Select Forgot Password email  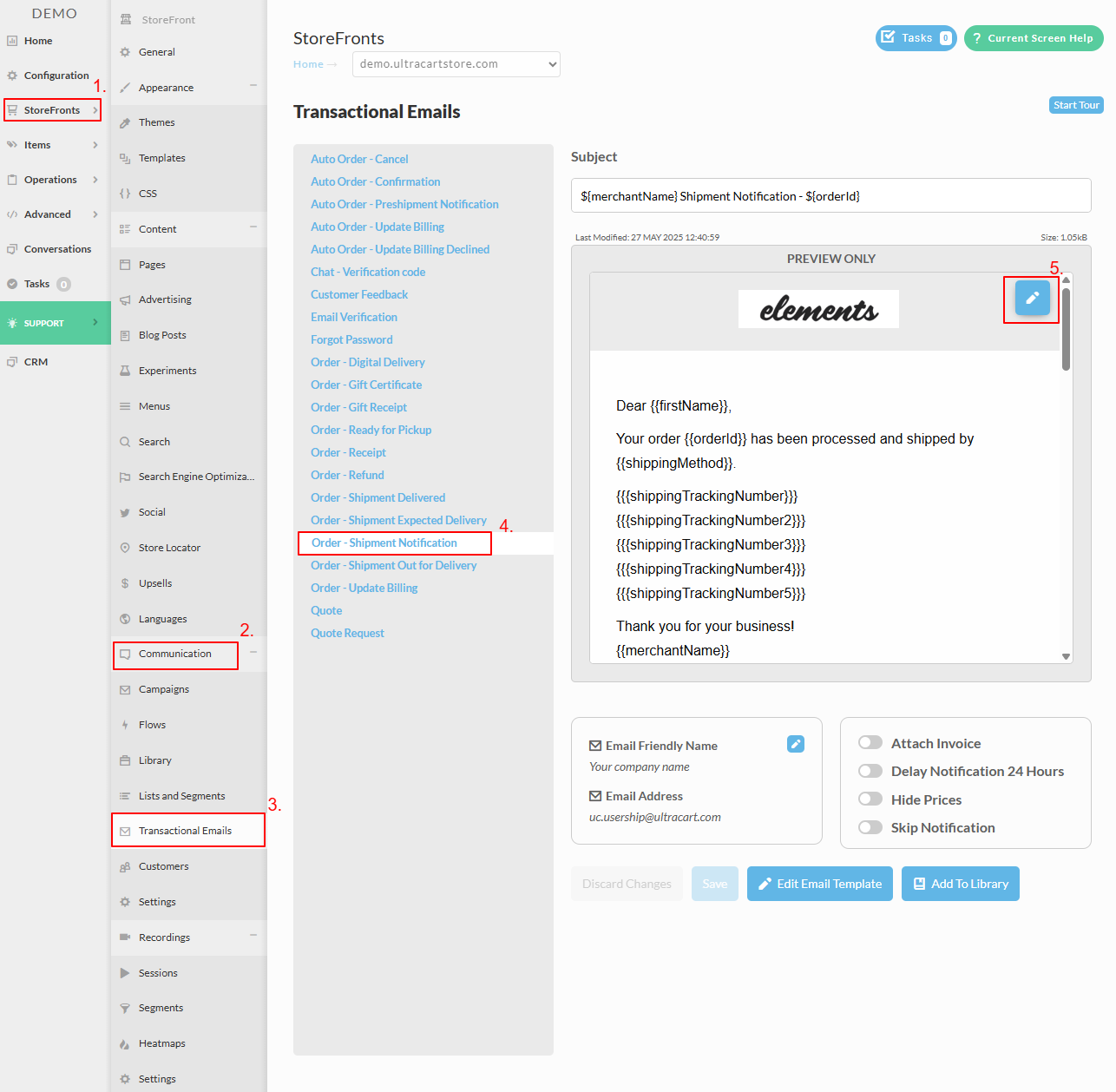(351, 339)
